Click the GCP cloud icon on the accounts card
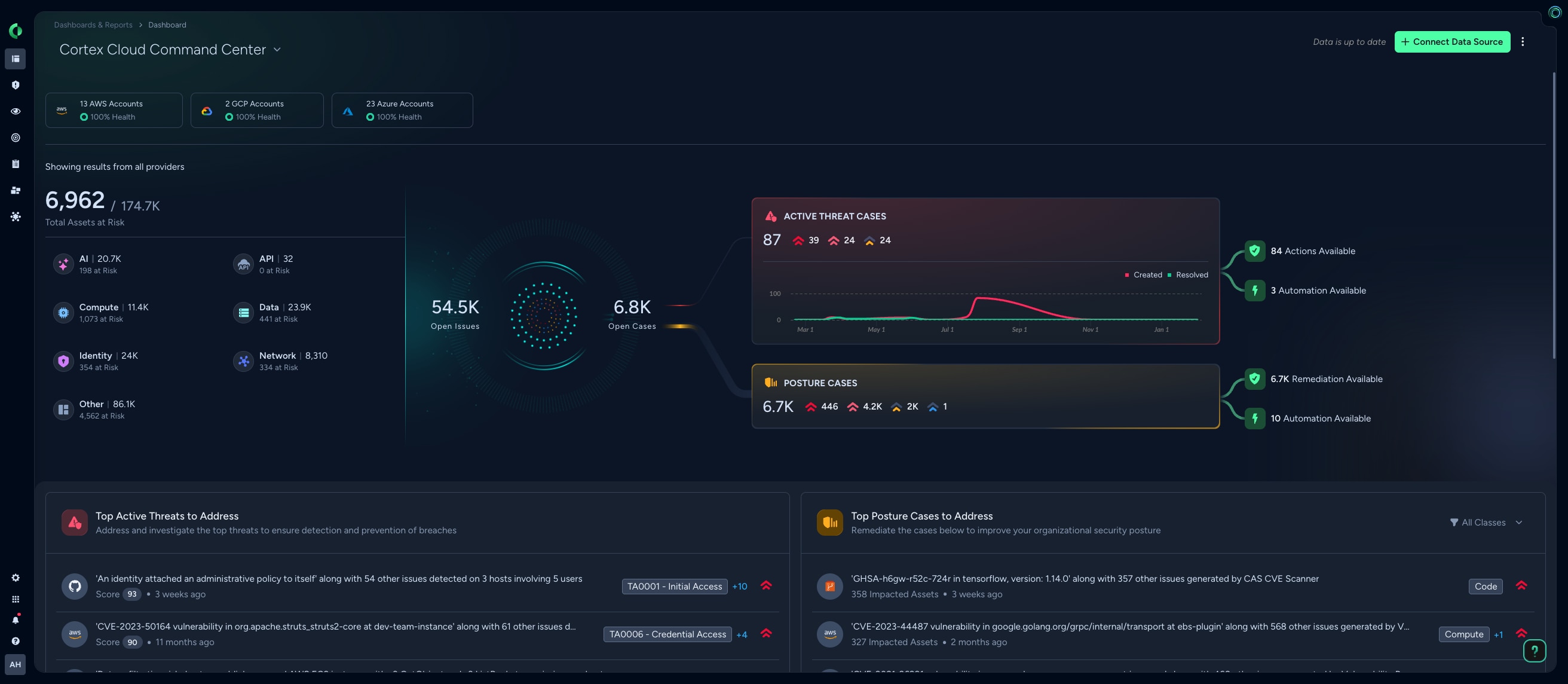Image resolution: width=1568 pixels, height=684 pixels. (207, 110)
